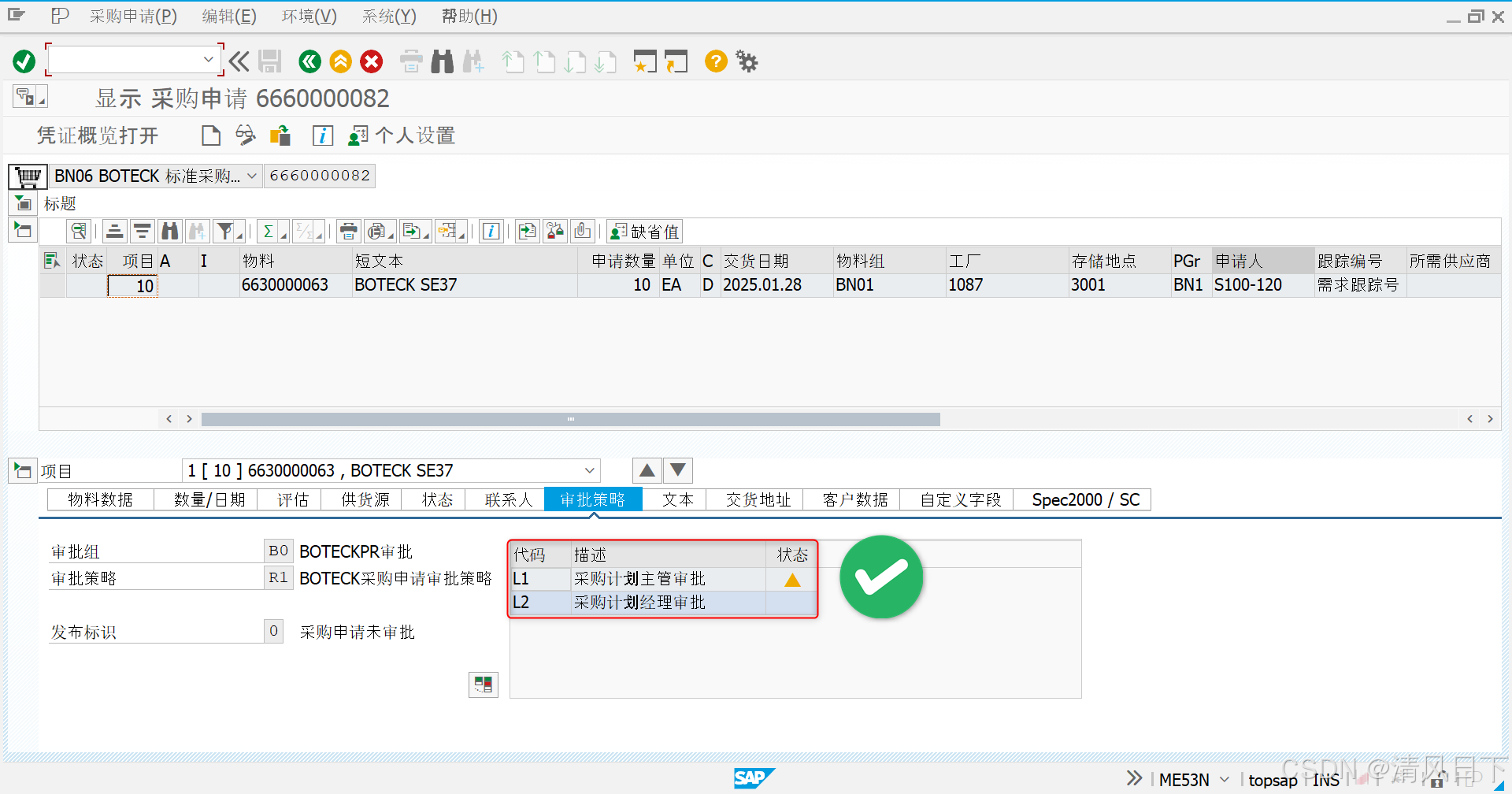Apply a total using the sigma icon

(269, 230)
